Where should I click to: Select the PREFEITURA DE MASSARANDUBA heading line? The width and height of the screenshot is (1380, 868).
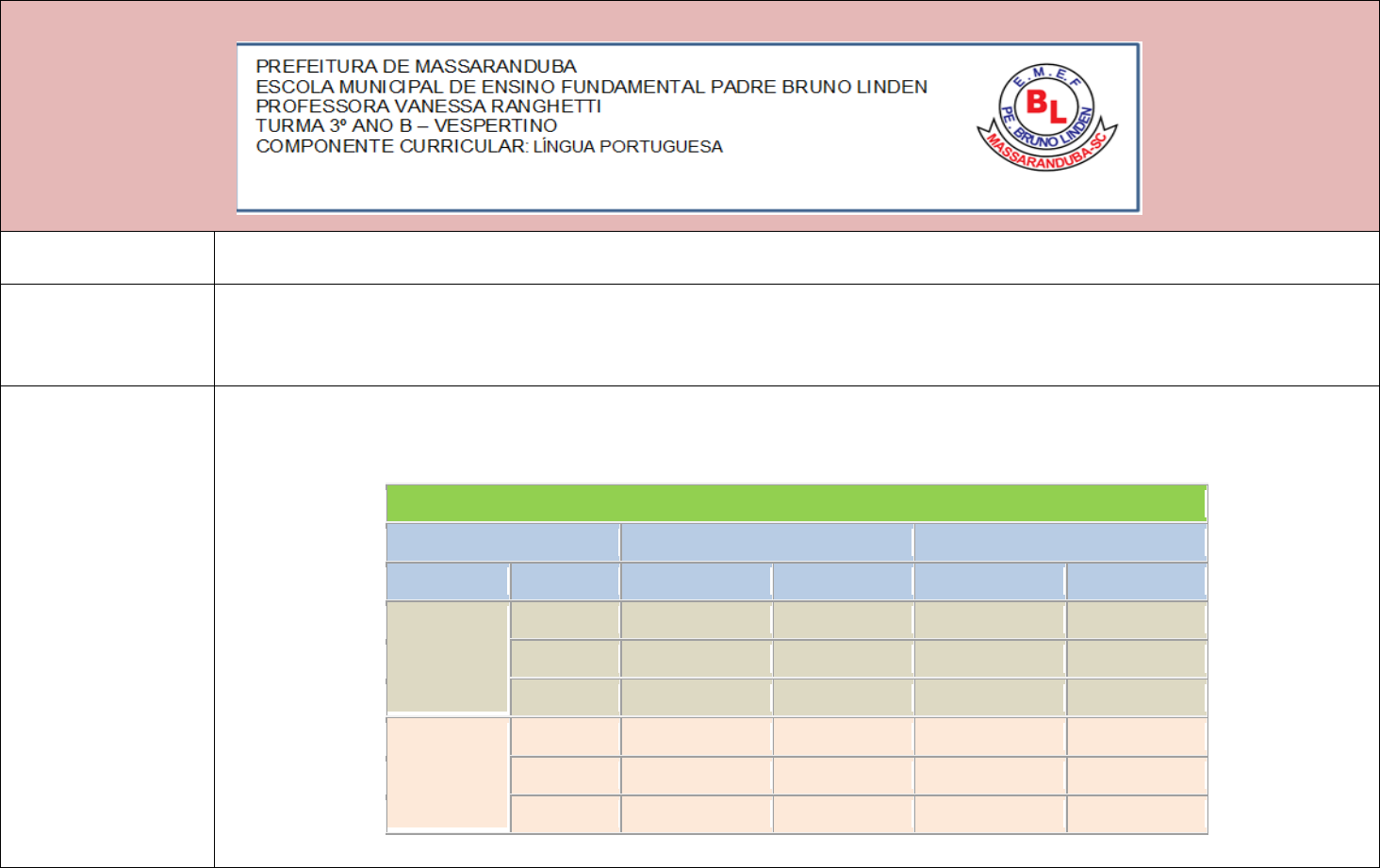[x=416, y=67]
